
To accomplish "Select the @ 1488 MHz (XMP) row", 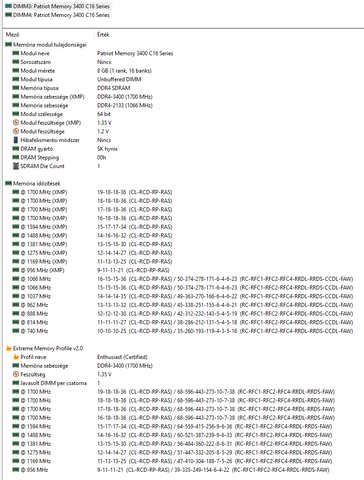I will click(92, 235).
